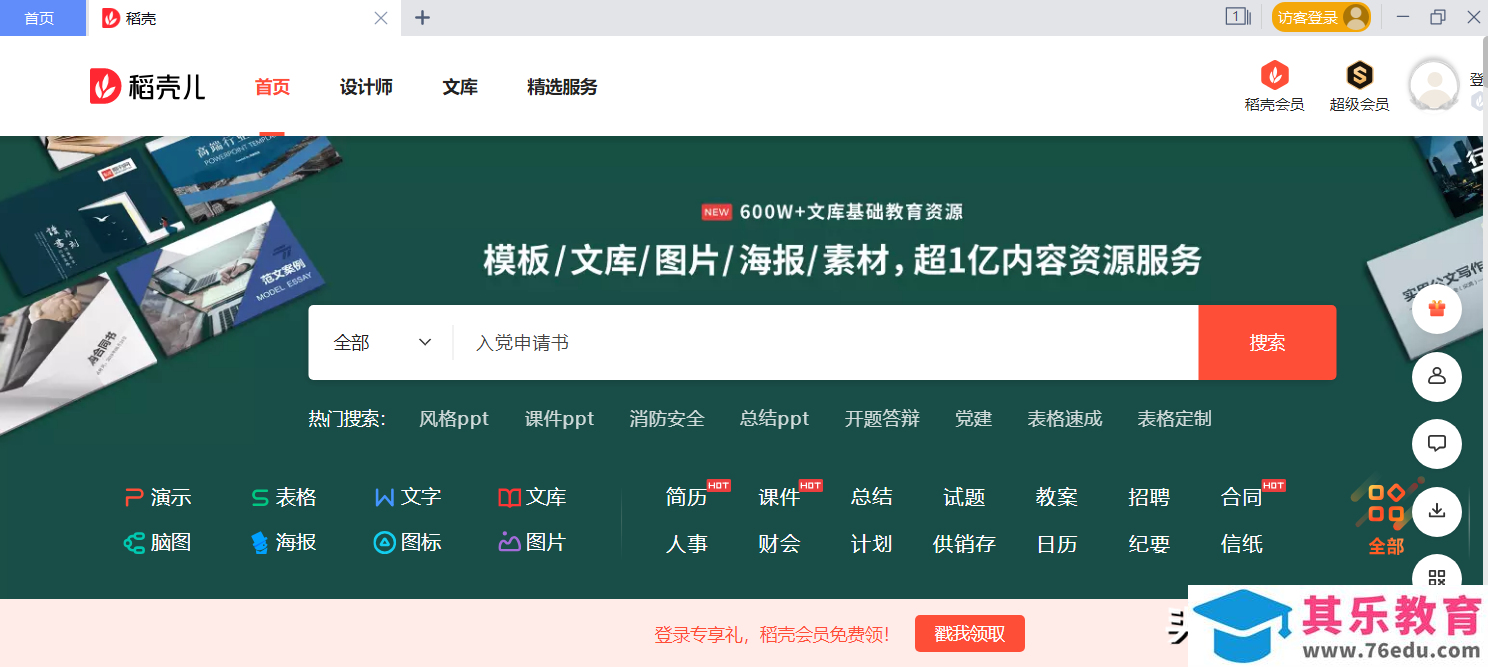Open 稻壳会员 membership icon
The width and height of the screenshot is (1488, 667).
(x=1274, y=86)
